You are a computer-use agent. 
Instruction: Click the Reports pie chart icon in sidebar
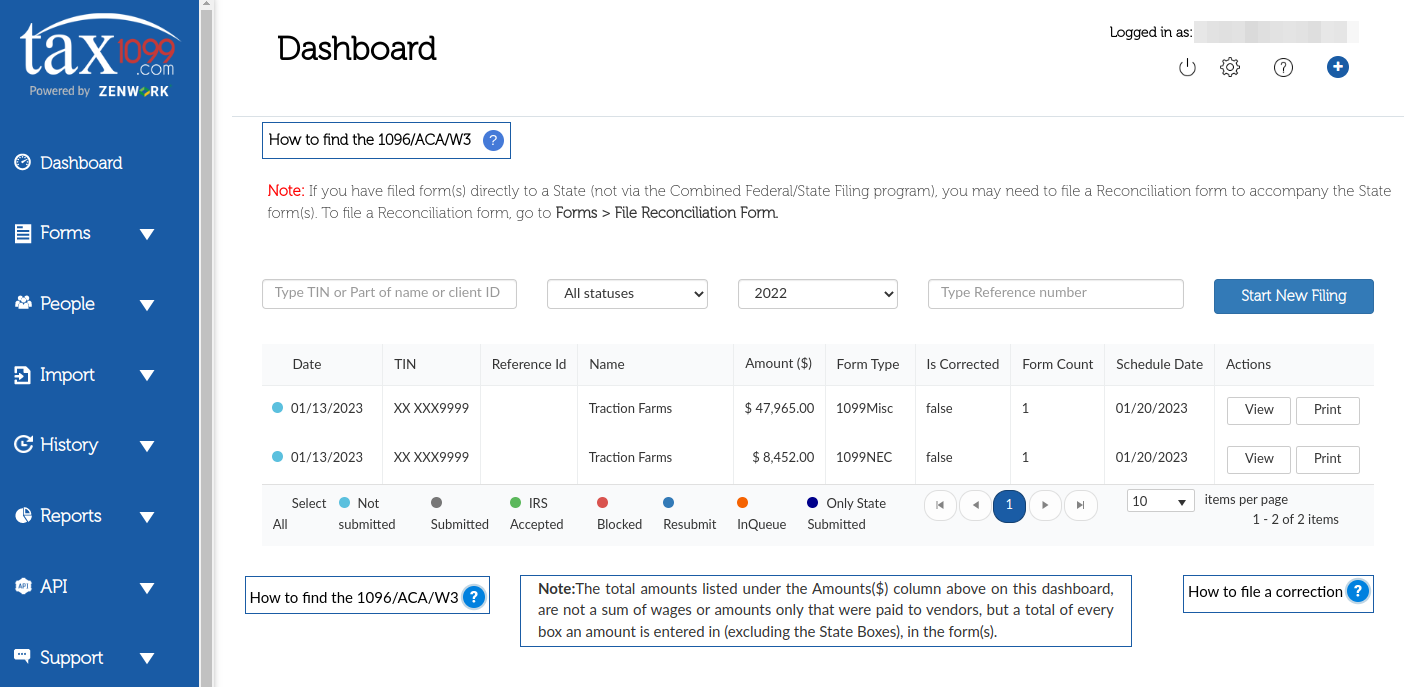(x=23, y=515)
